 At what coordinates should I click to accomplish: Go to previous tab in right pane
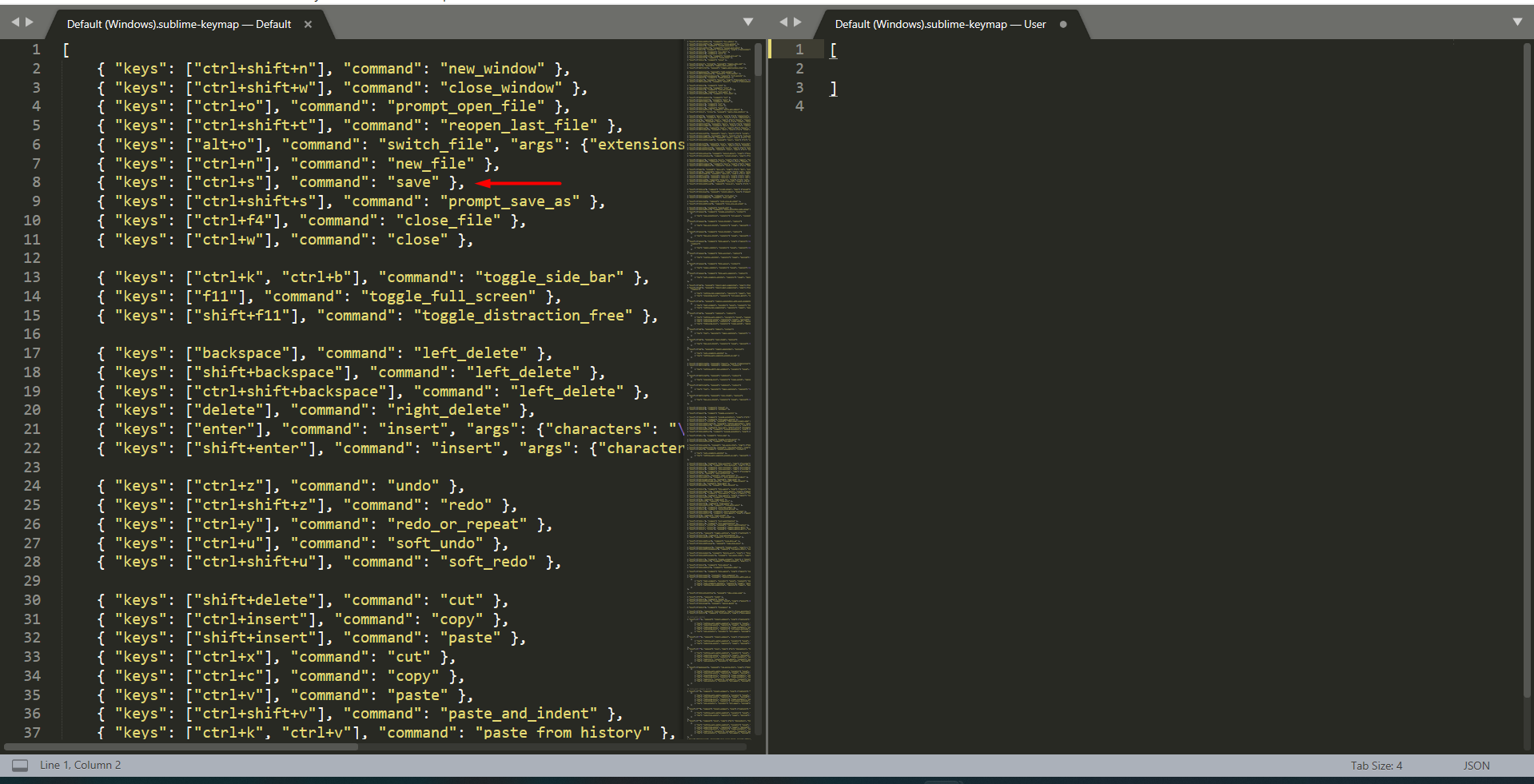tap(783, 22)
